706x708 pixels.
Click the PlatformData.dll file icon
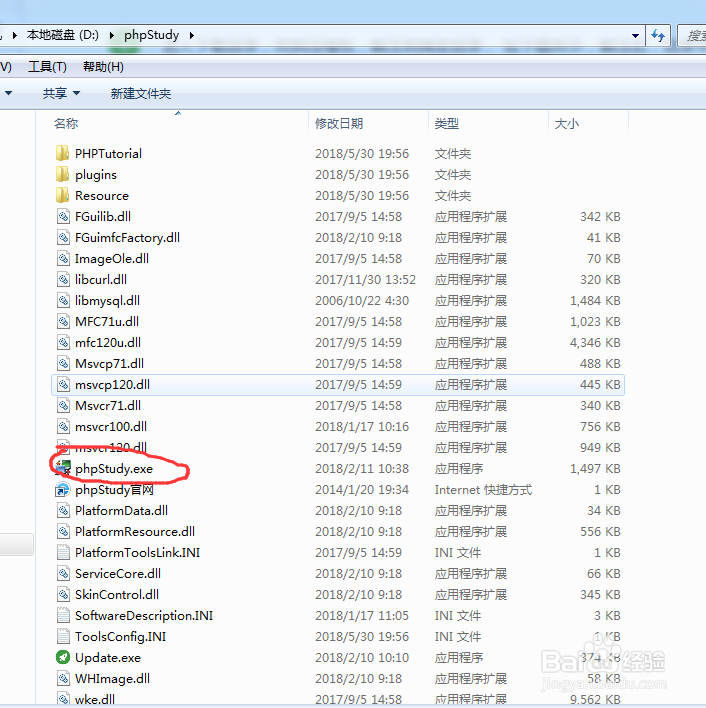(x=63, y=510)
